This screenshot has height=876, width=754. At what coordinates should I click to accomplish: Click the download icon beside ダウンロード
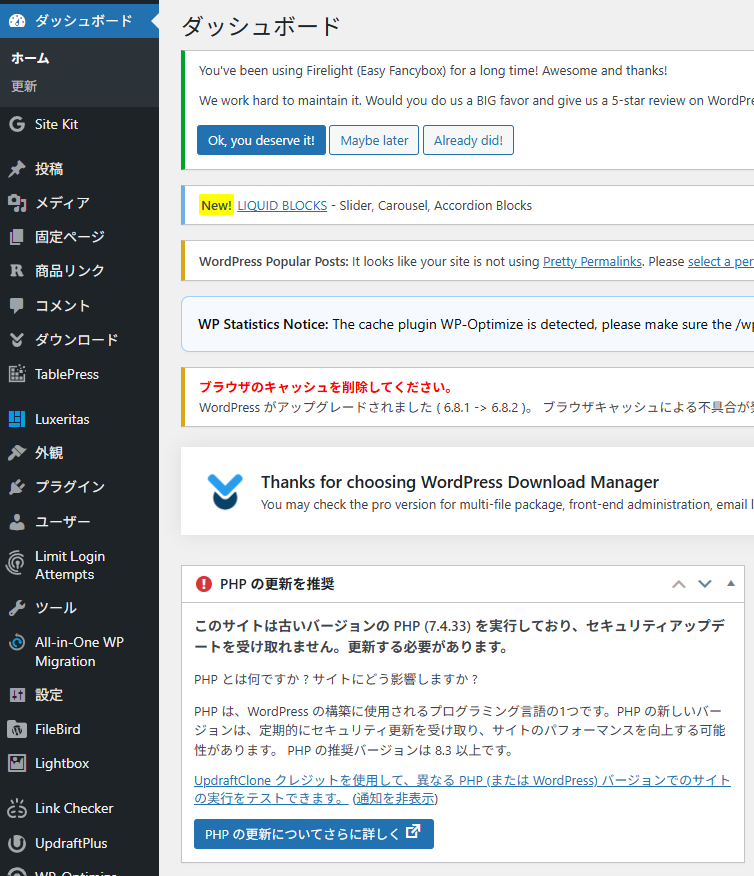(17, 340)
